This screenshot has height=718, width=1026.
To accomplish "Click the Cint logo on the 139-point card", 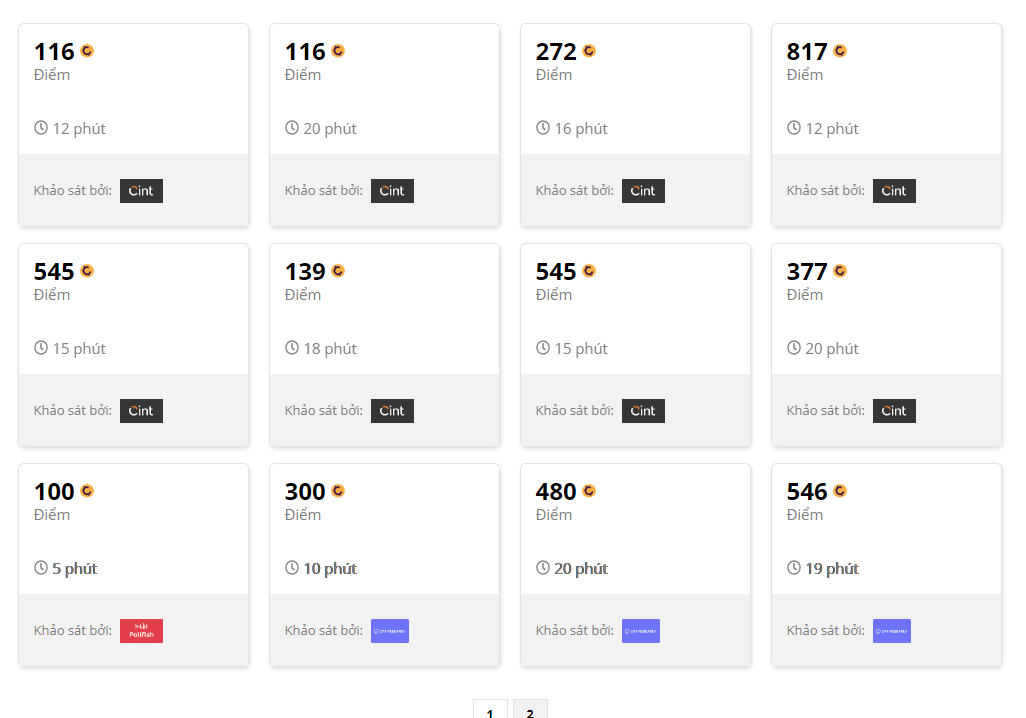I will tap(392, 411).
